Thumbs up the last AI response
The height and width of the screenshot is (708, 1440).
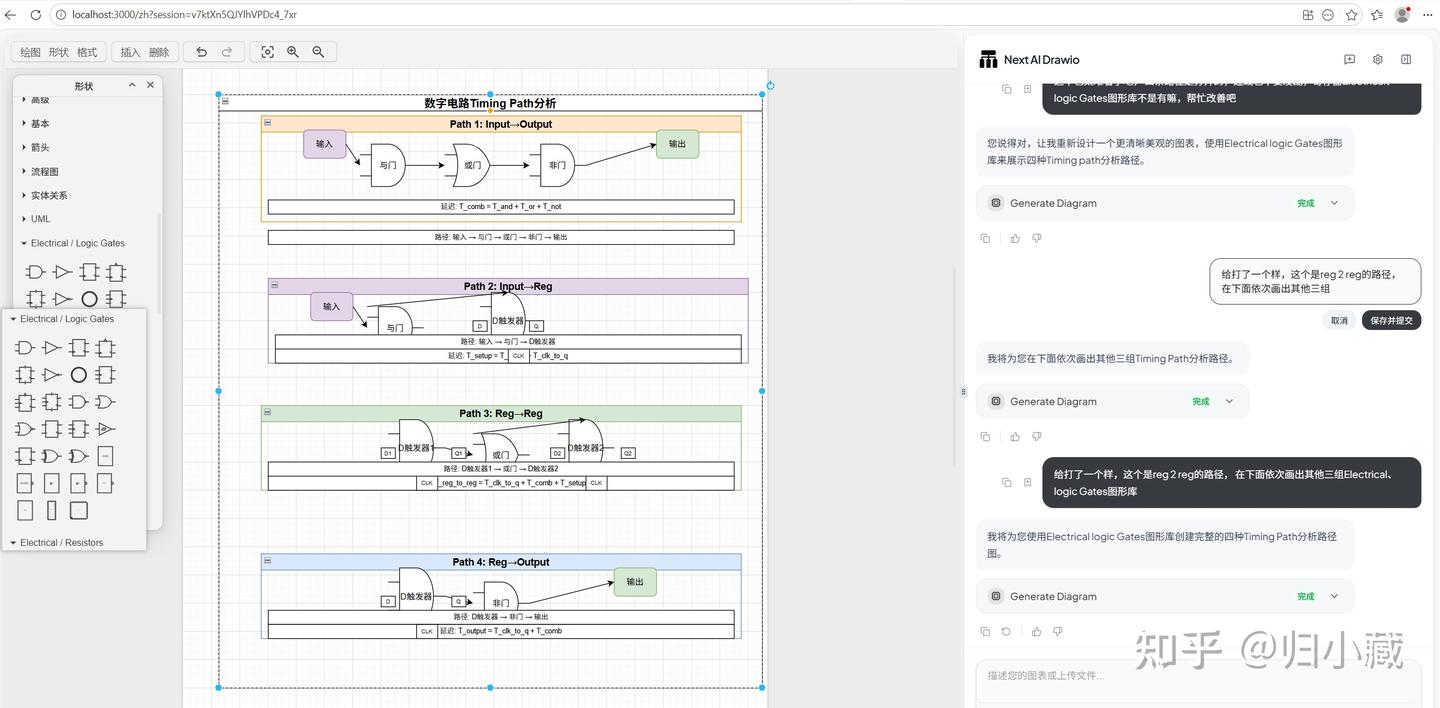(x=1036, y=632)
